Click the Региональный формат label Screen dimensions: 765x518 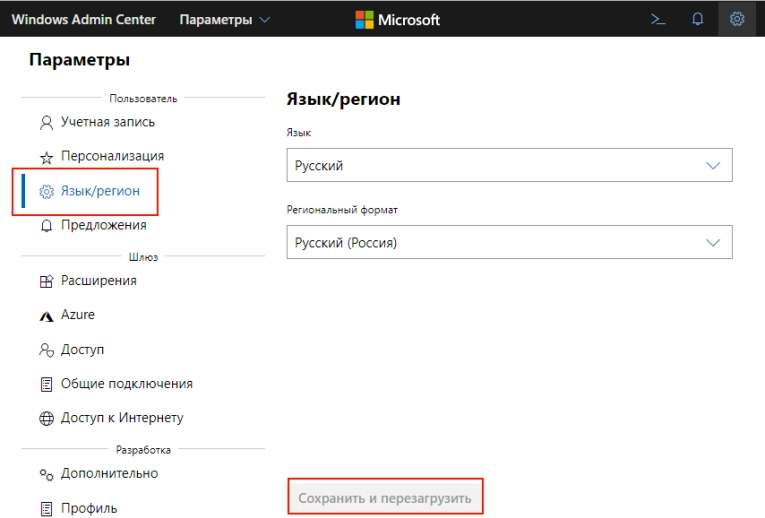342,210
